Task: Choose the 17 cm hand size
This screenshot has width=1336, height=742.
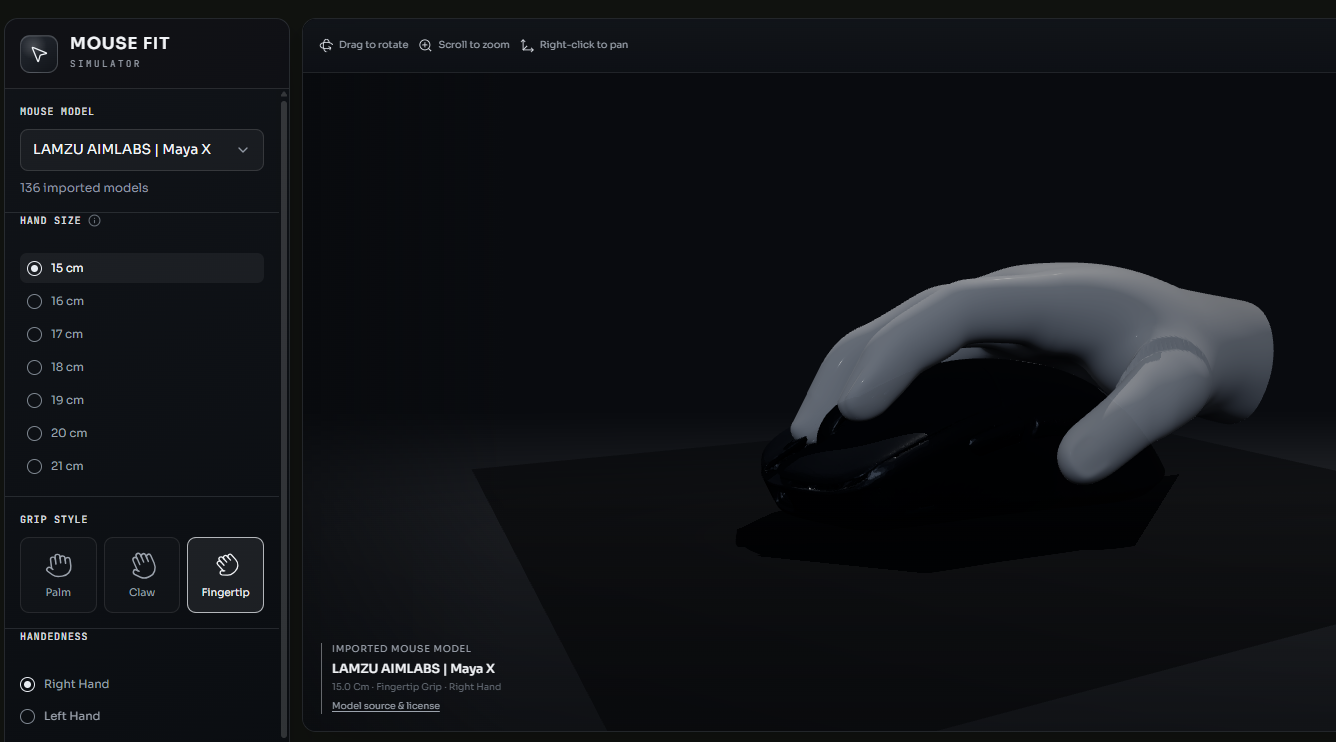Action: (142, 334)
